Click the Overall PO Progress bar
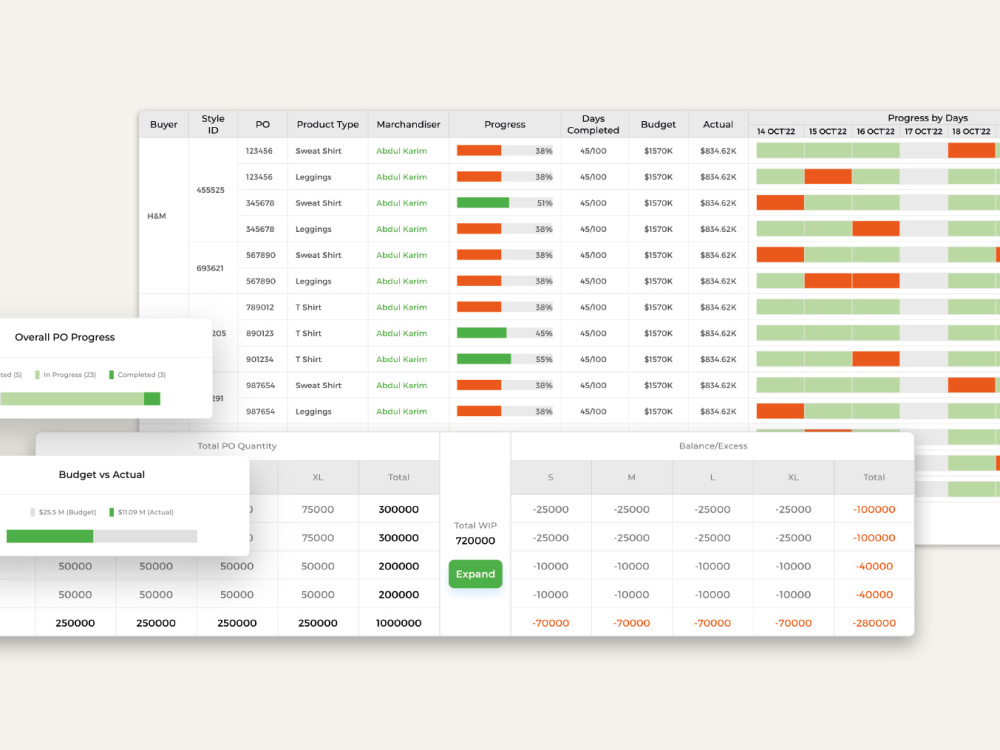 point(80,399)
